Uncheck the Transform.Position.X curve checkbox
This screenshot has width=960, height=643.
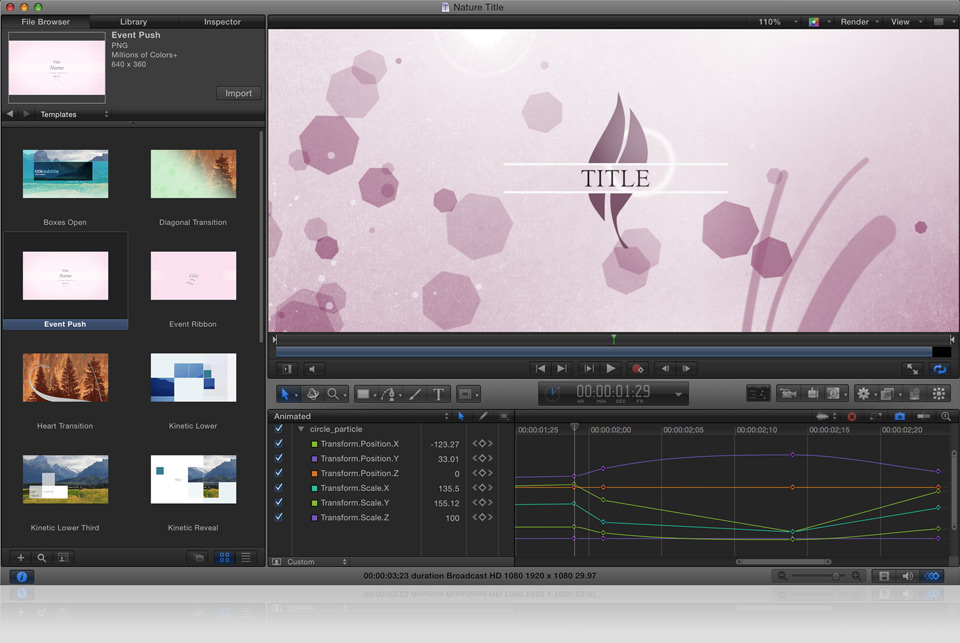[279, 444]
